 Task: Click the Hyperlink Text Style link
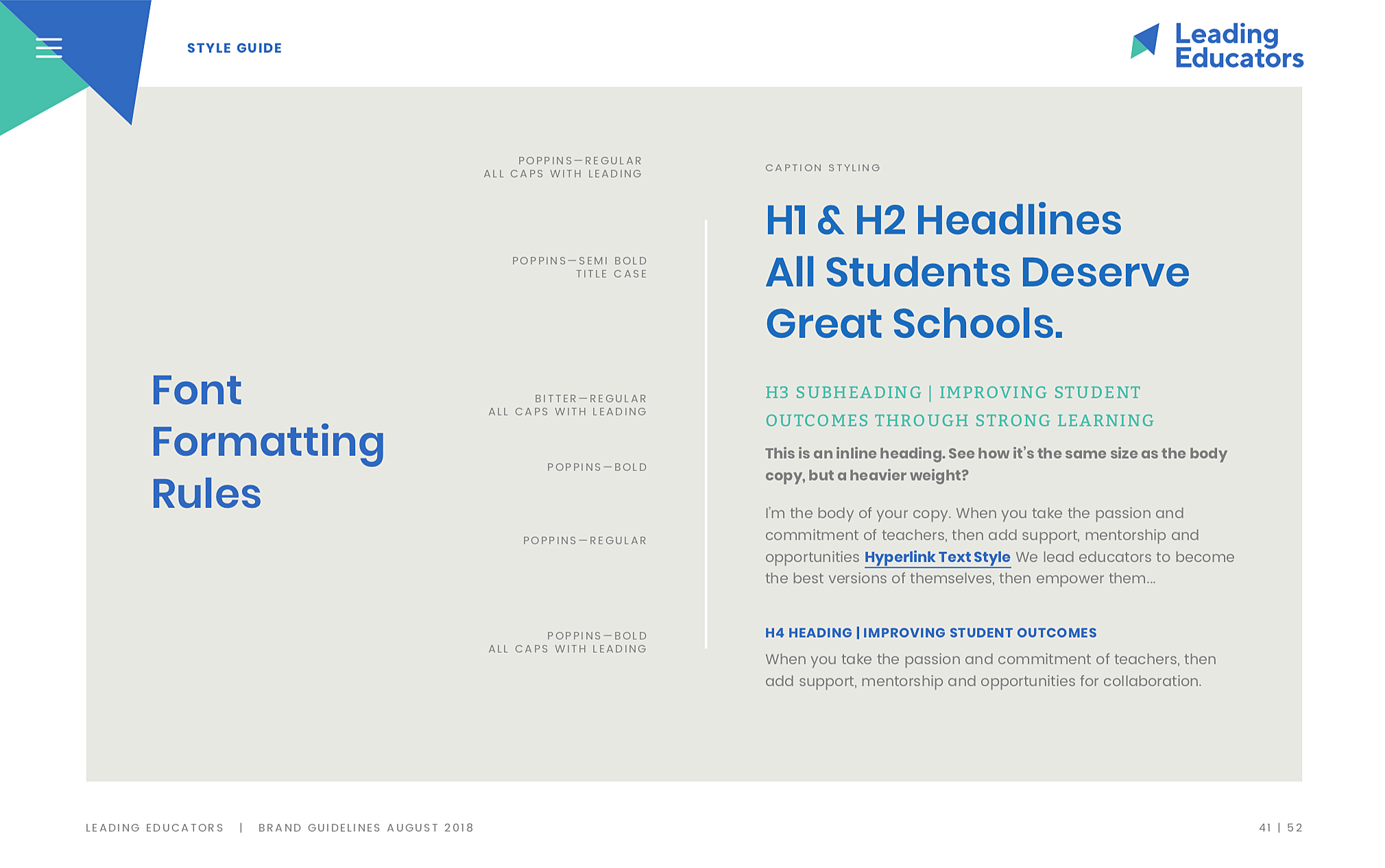(937, 557)
